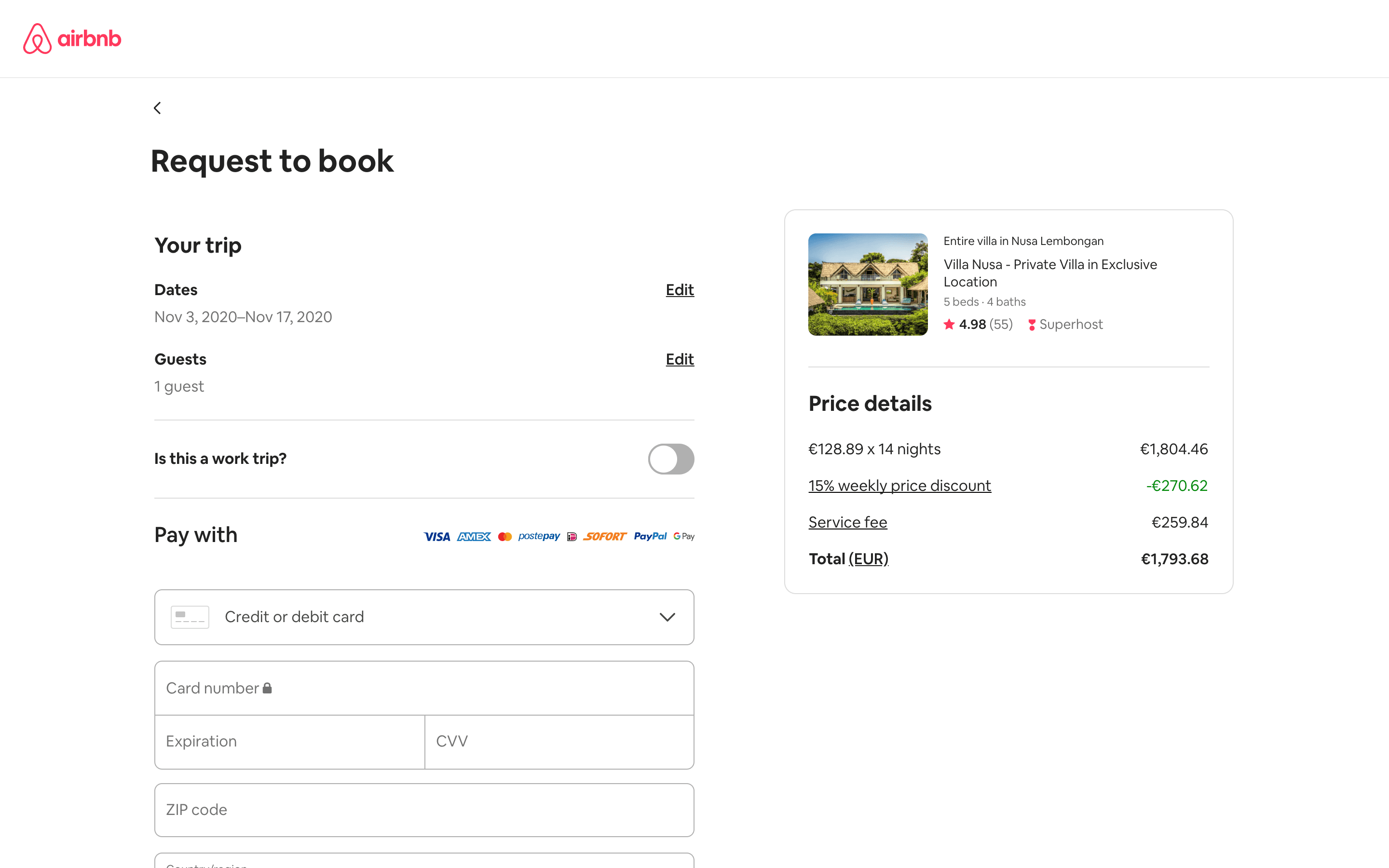The image size is (1389, 868).
Task: Edit the trip dates
Action: point(680,290)
